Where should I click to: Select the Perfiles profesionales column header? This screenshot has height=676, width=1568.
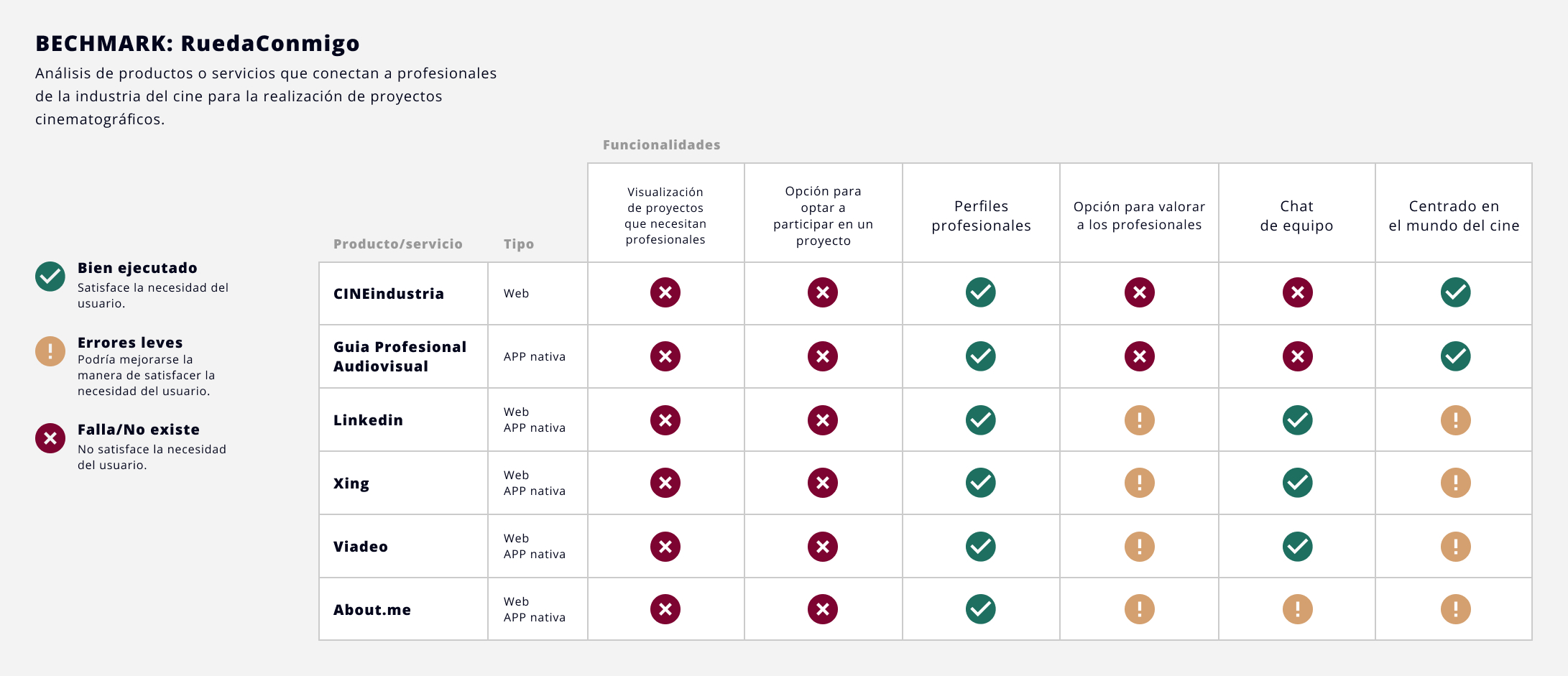tap(981, 216)
